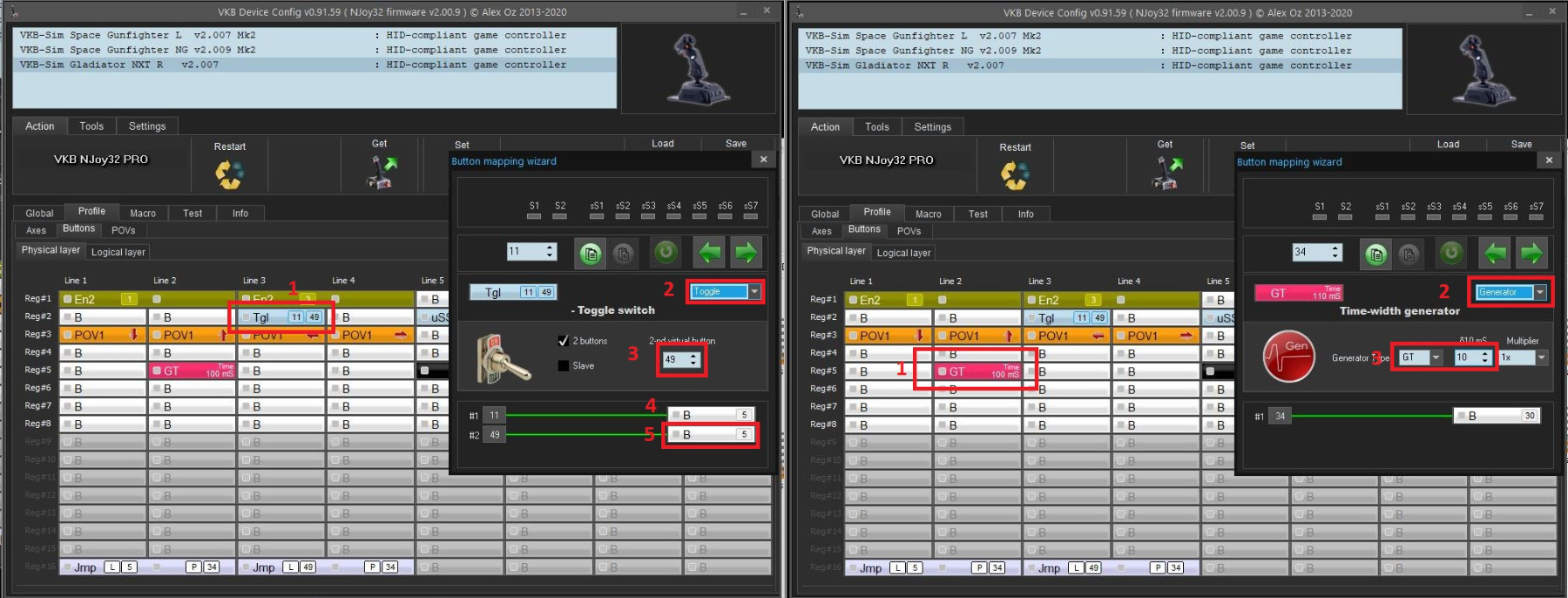The image size is (1568, 598).
Task: Select 'Gladiator NXT R' device in left window
Action: [x=314, y=65]
